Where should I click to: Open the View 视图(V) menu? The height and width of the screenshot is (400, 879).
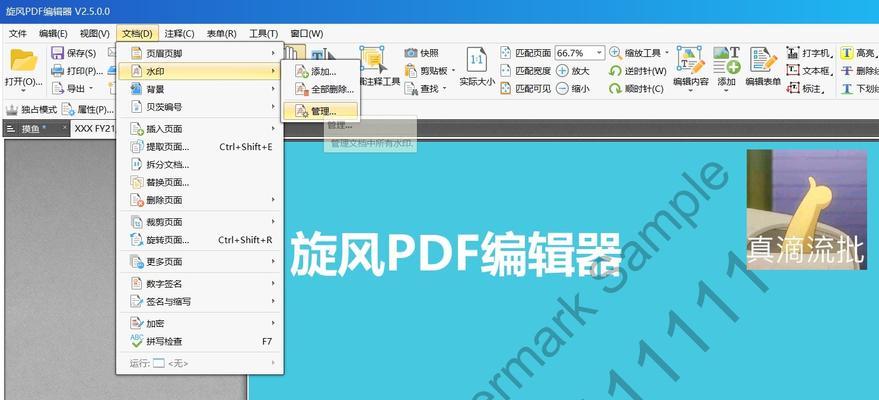pyautogui.click(x=95, y=34)
